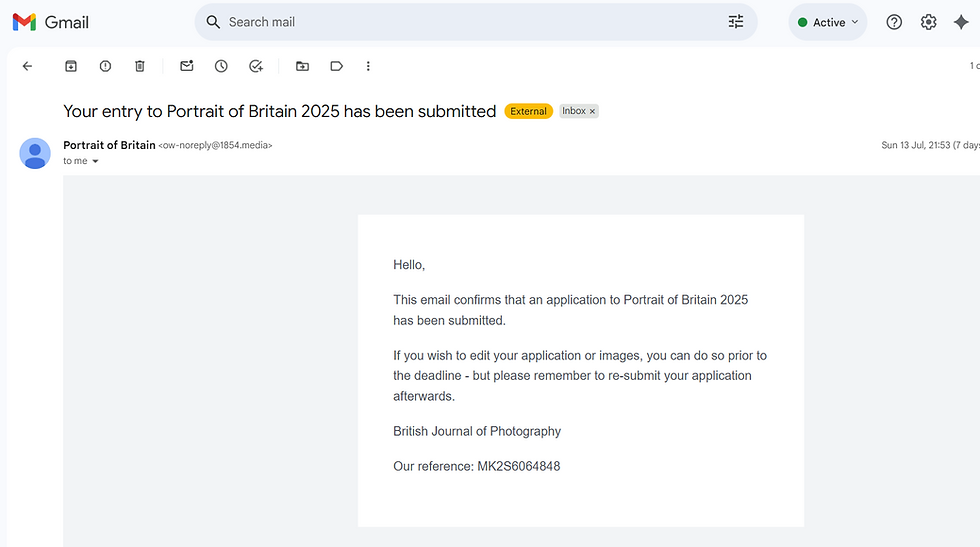Click the Portrait of Britain sender avatar
The height and width of the screenshot is (547, 980).
pos(35,153)
